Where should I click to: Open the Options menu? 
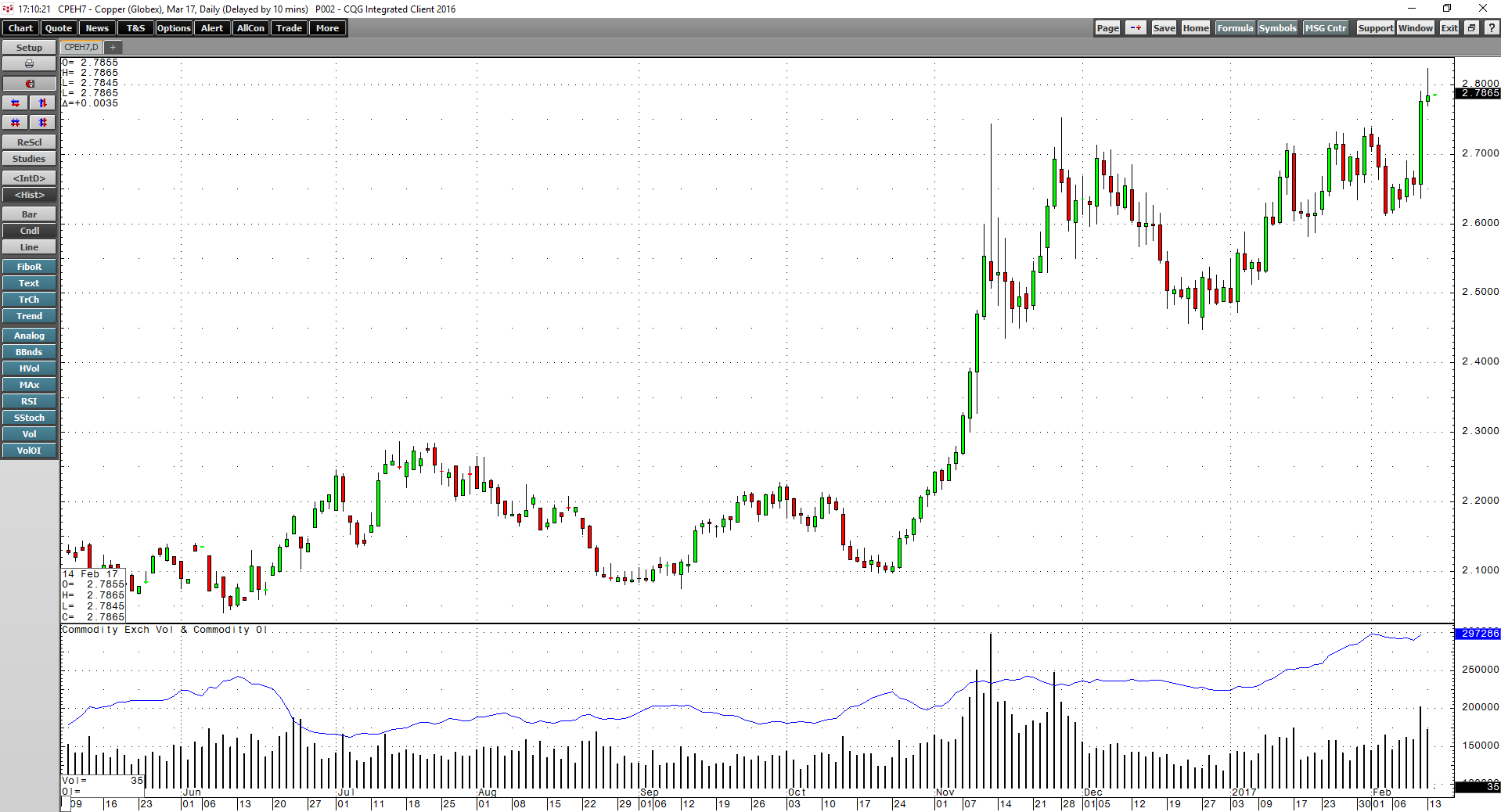click(x=174, y=28)
